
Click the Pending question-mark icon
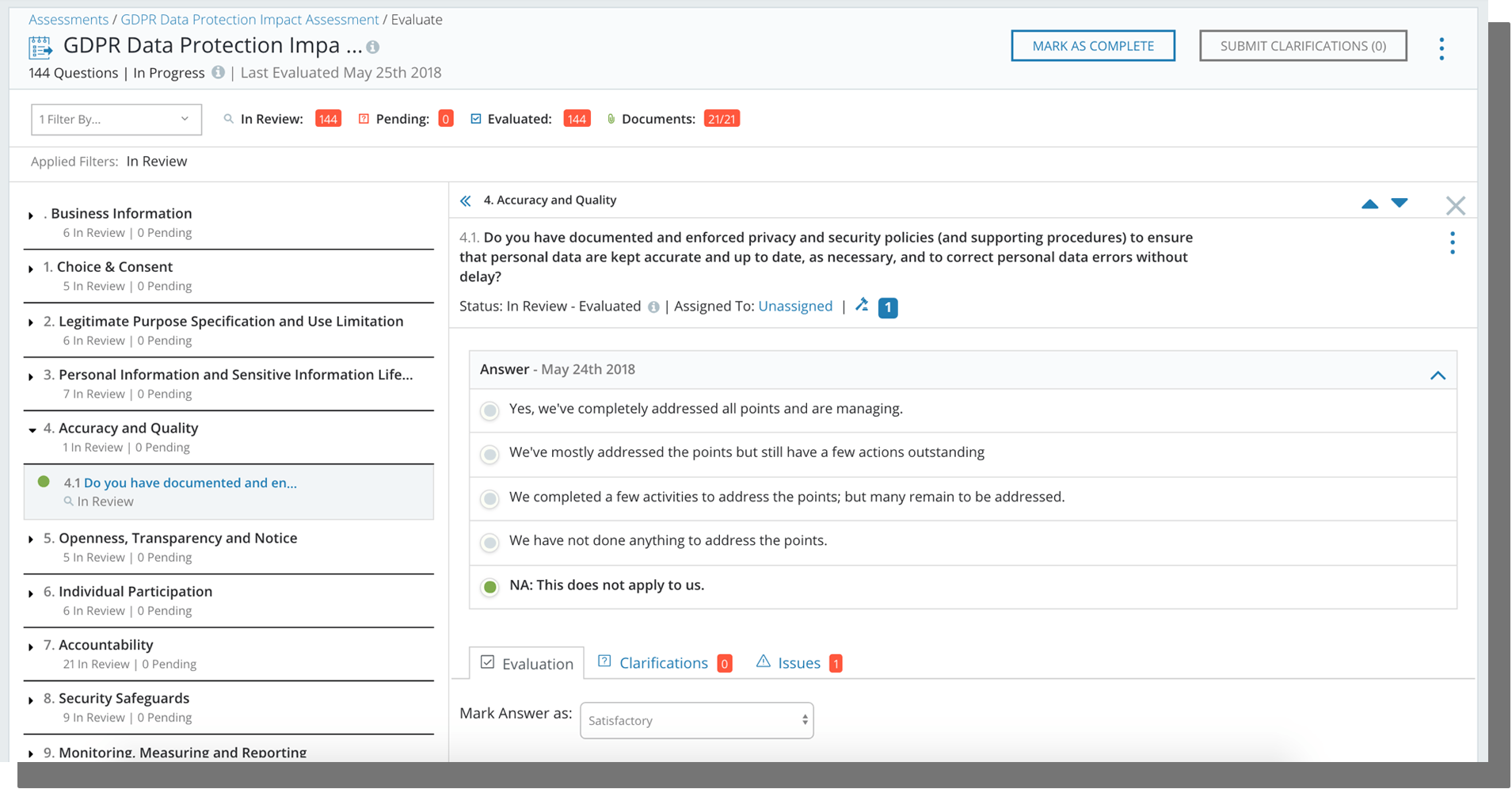[x=364, y=119]
